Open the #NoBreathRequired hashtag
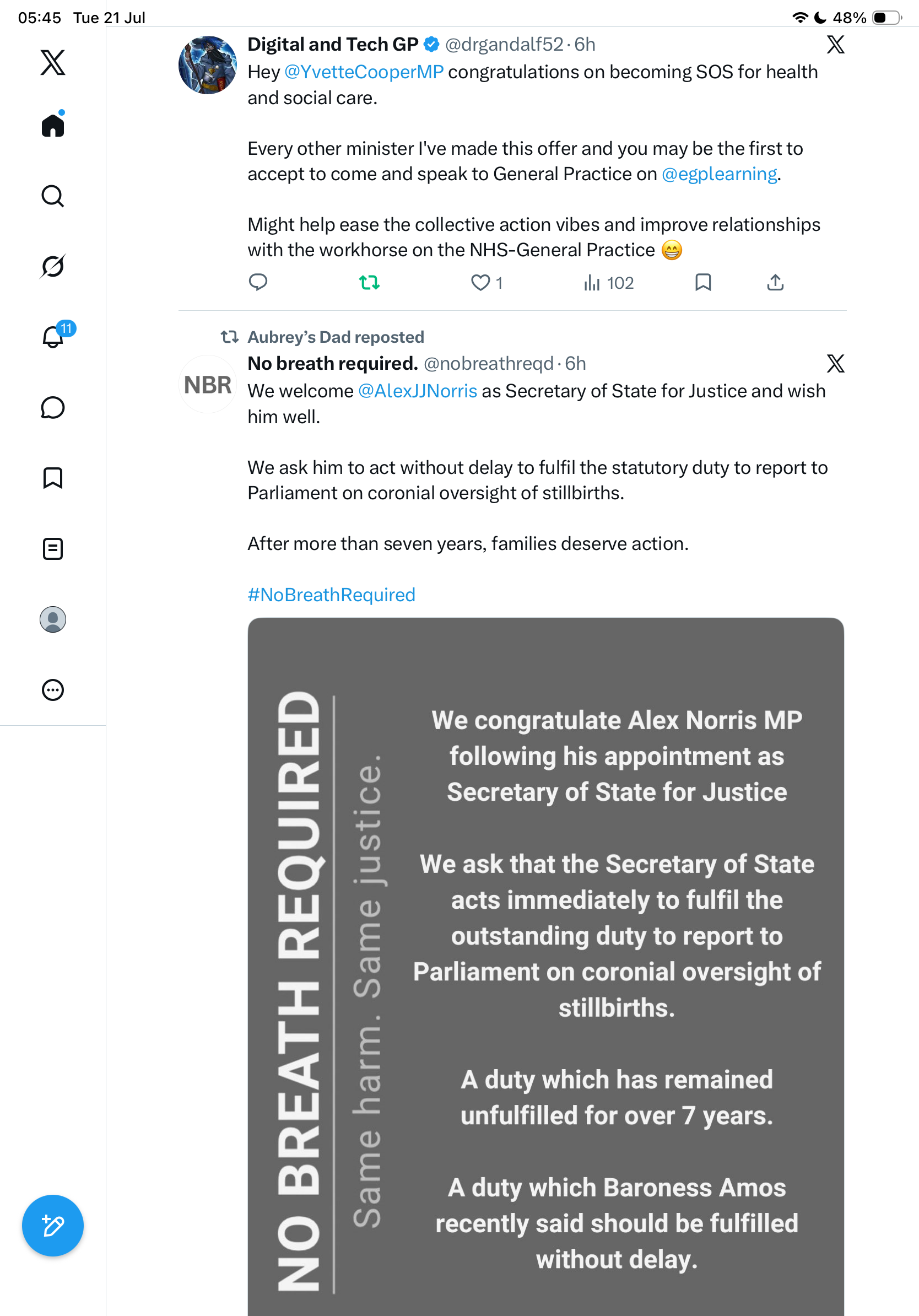 click(331, 595)
